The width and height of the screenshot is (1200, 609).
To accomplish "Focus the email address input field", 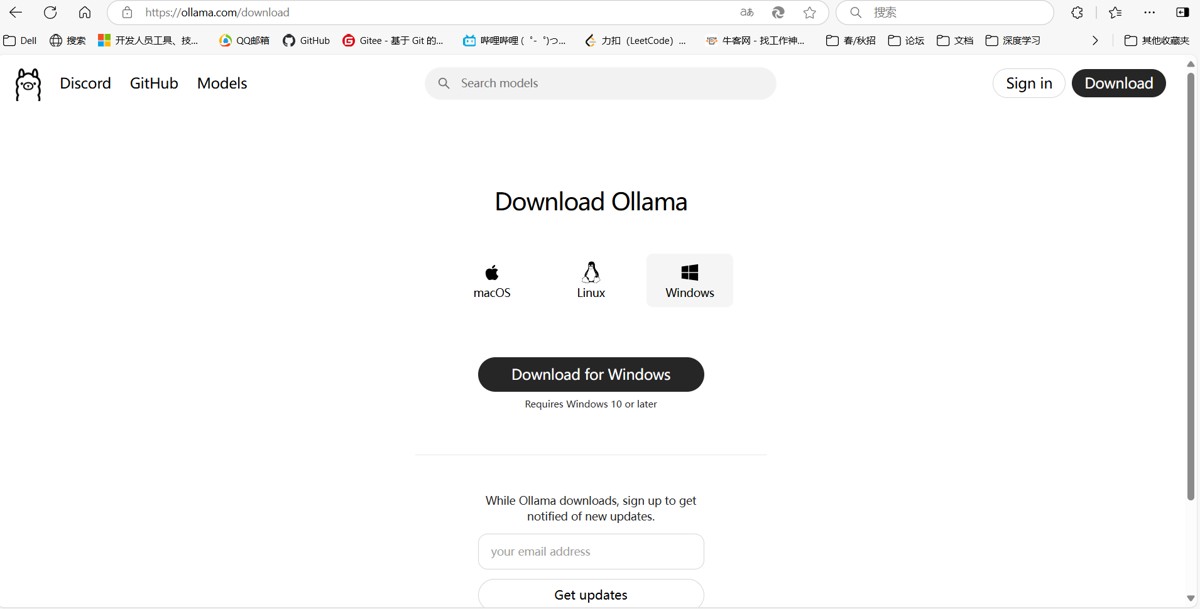I will [591, 551].
